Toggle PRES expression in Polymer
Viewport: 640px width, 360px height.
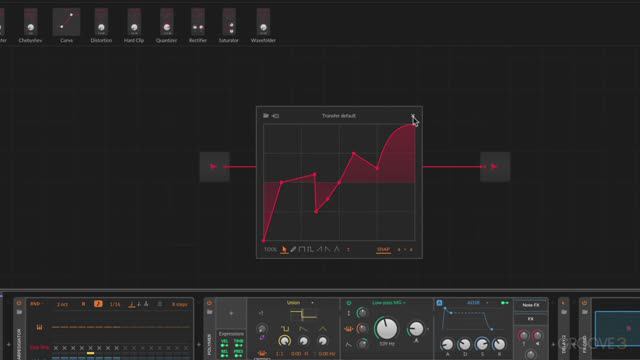(239, 352)
